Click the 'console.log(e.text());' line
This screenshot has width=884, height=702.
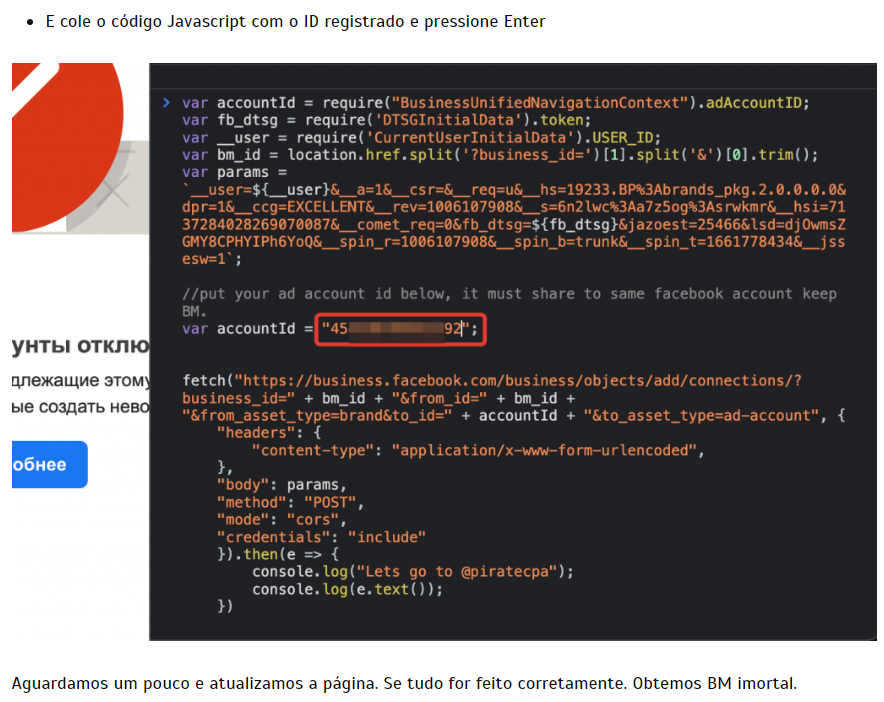(x=347, y=589)
